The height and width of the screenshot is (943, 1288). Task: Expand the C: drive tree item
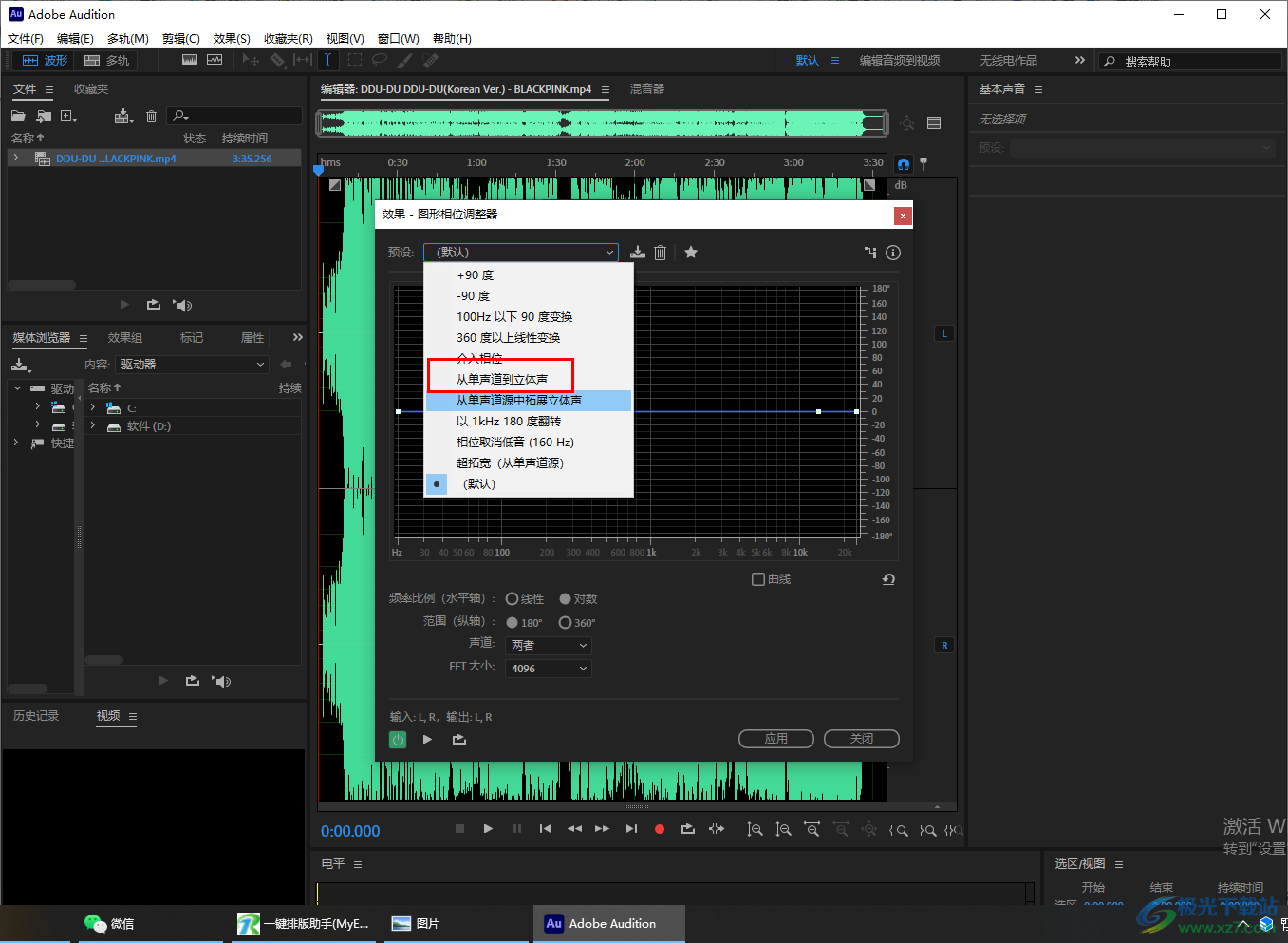[x=93, y=407]
